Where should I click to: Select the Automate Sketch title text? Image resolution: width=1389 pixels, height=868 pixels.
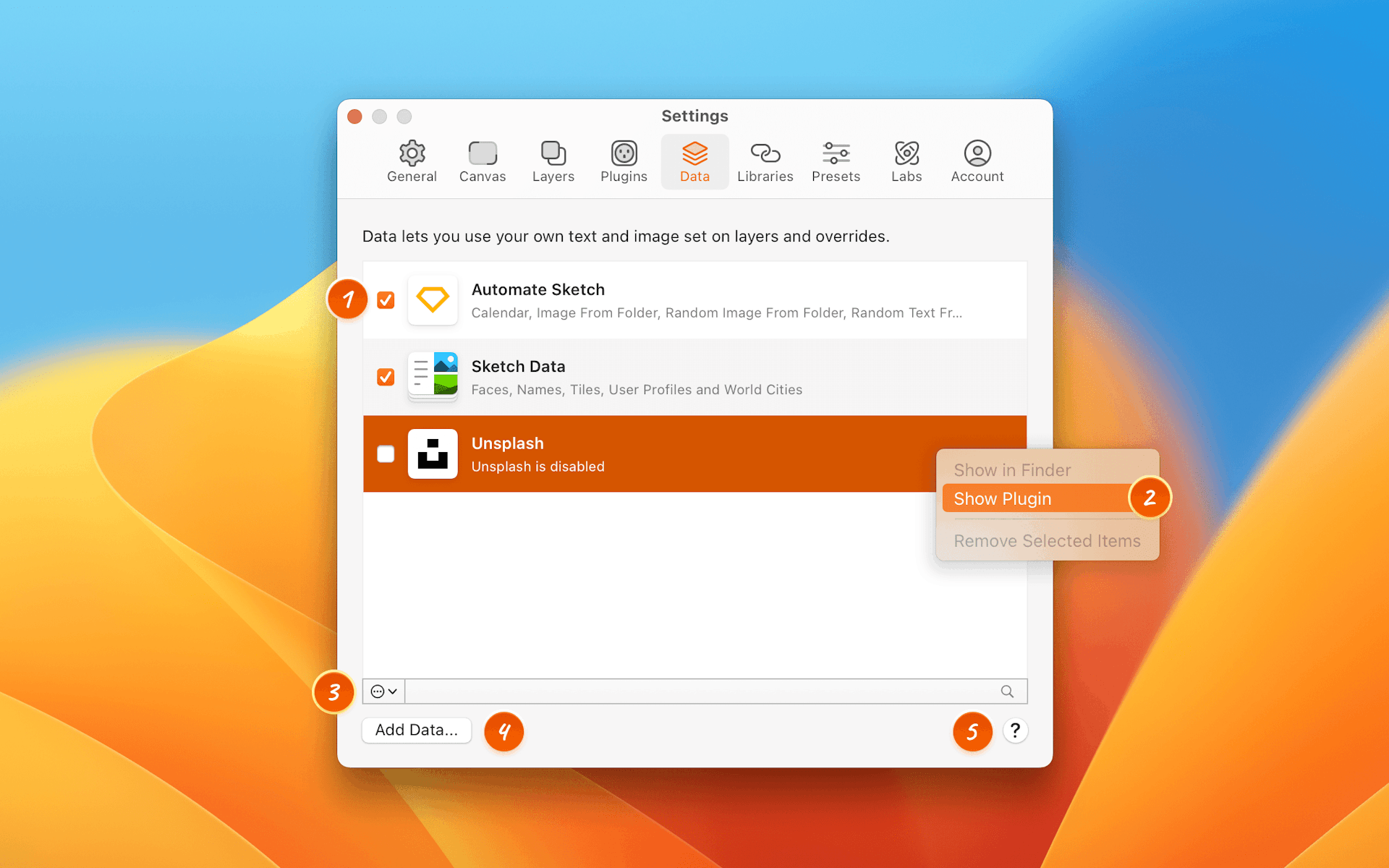538,289
